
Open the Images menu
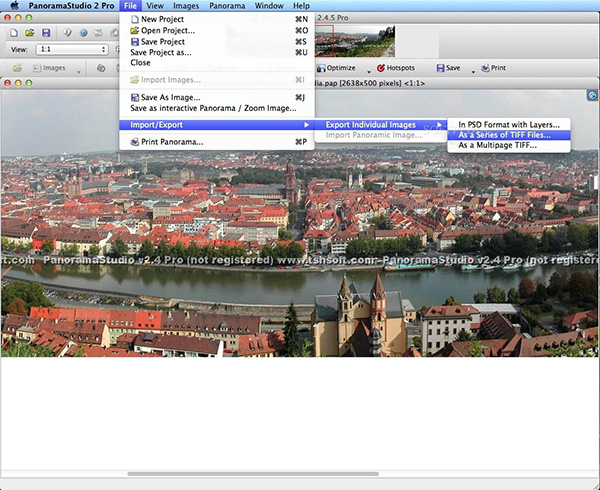[x=186, y=6]
